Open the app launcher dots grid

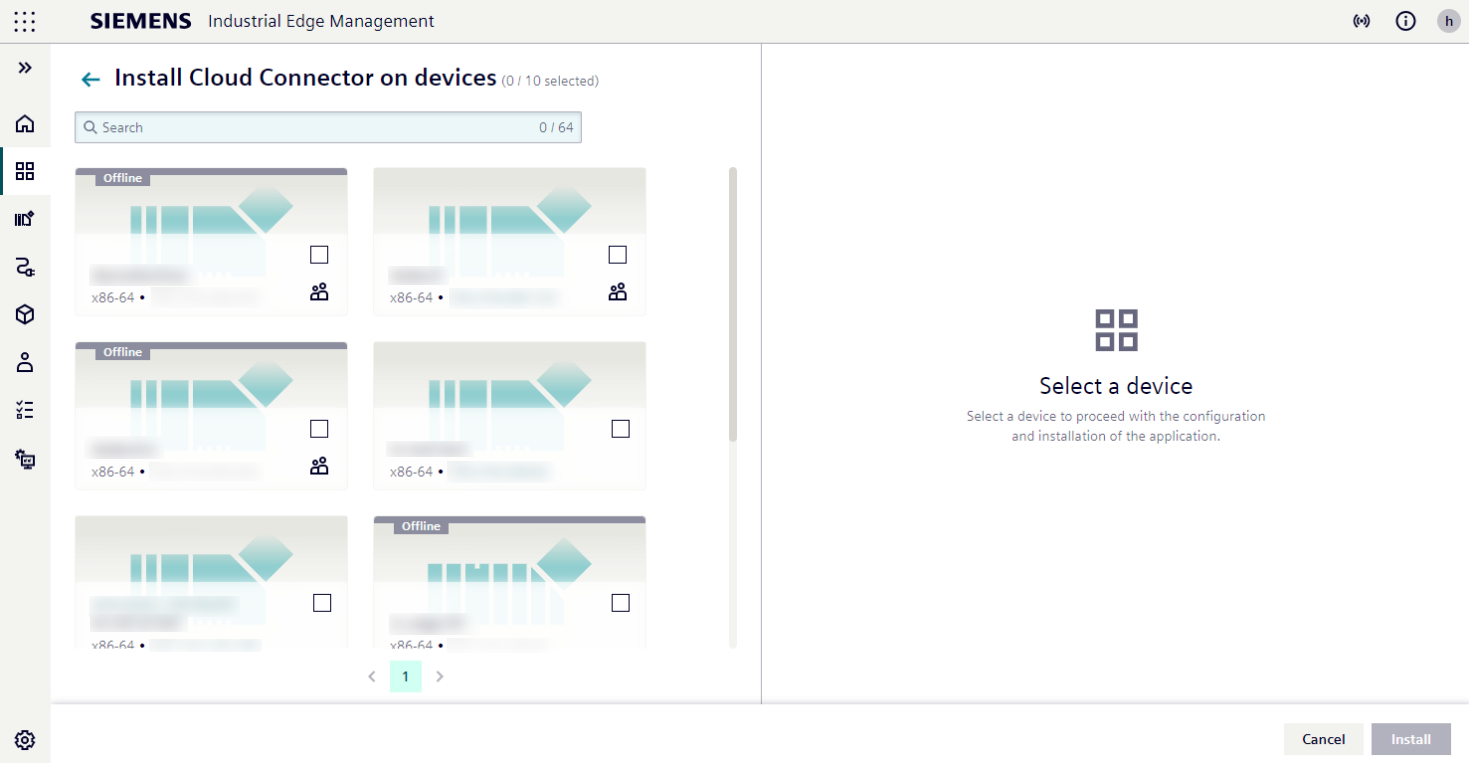(25, 21)
